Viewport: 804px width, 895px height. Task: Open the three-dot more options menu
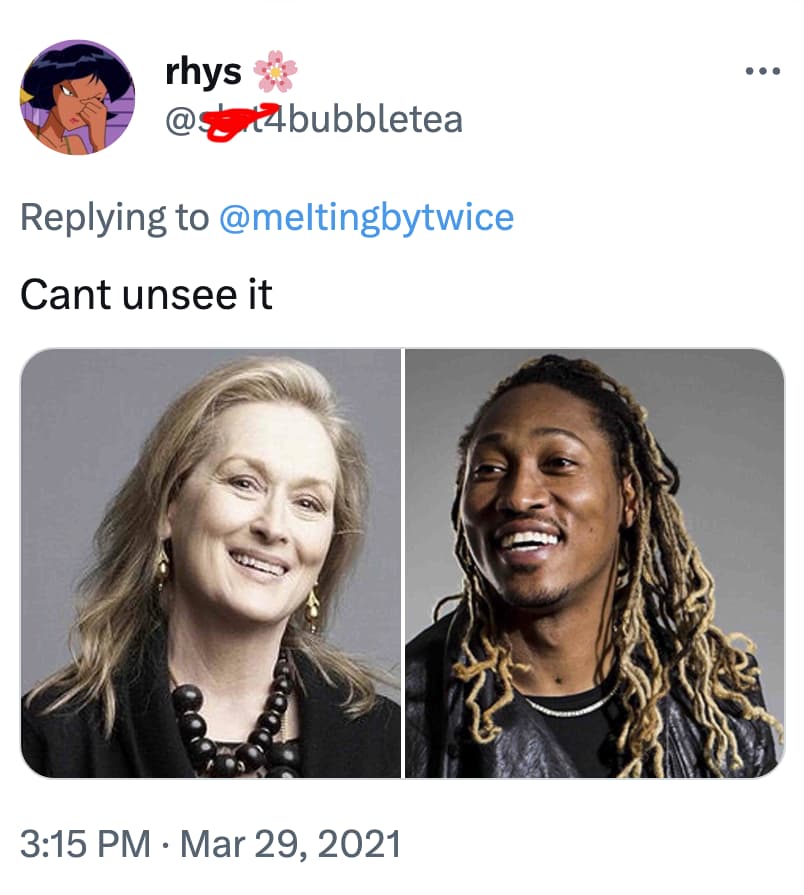click(761, 72)
